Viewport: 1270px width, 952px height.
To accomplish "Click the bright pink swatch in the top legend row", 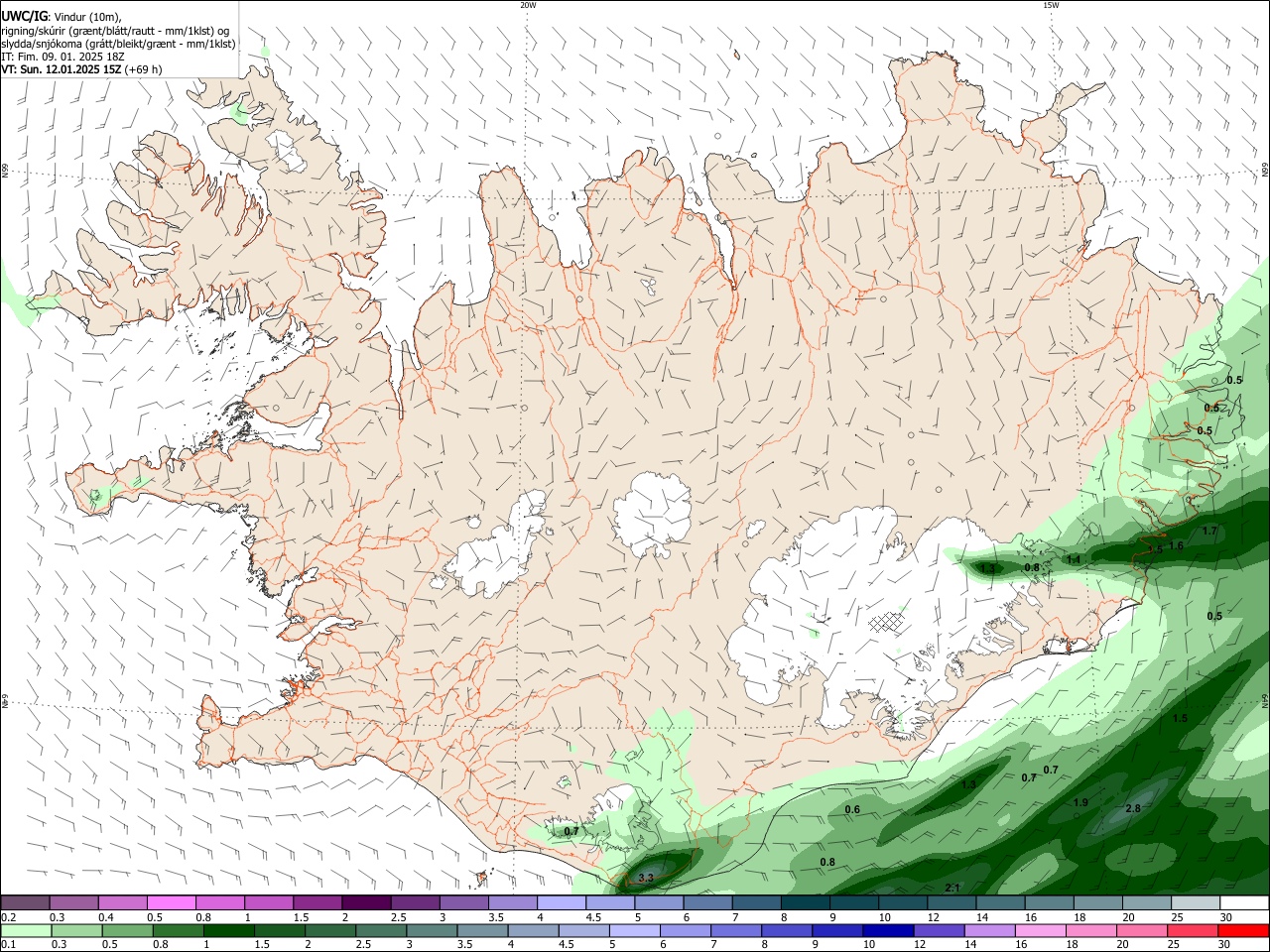I will [x=171, y=902].
